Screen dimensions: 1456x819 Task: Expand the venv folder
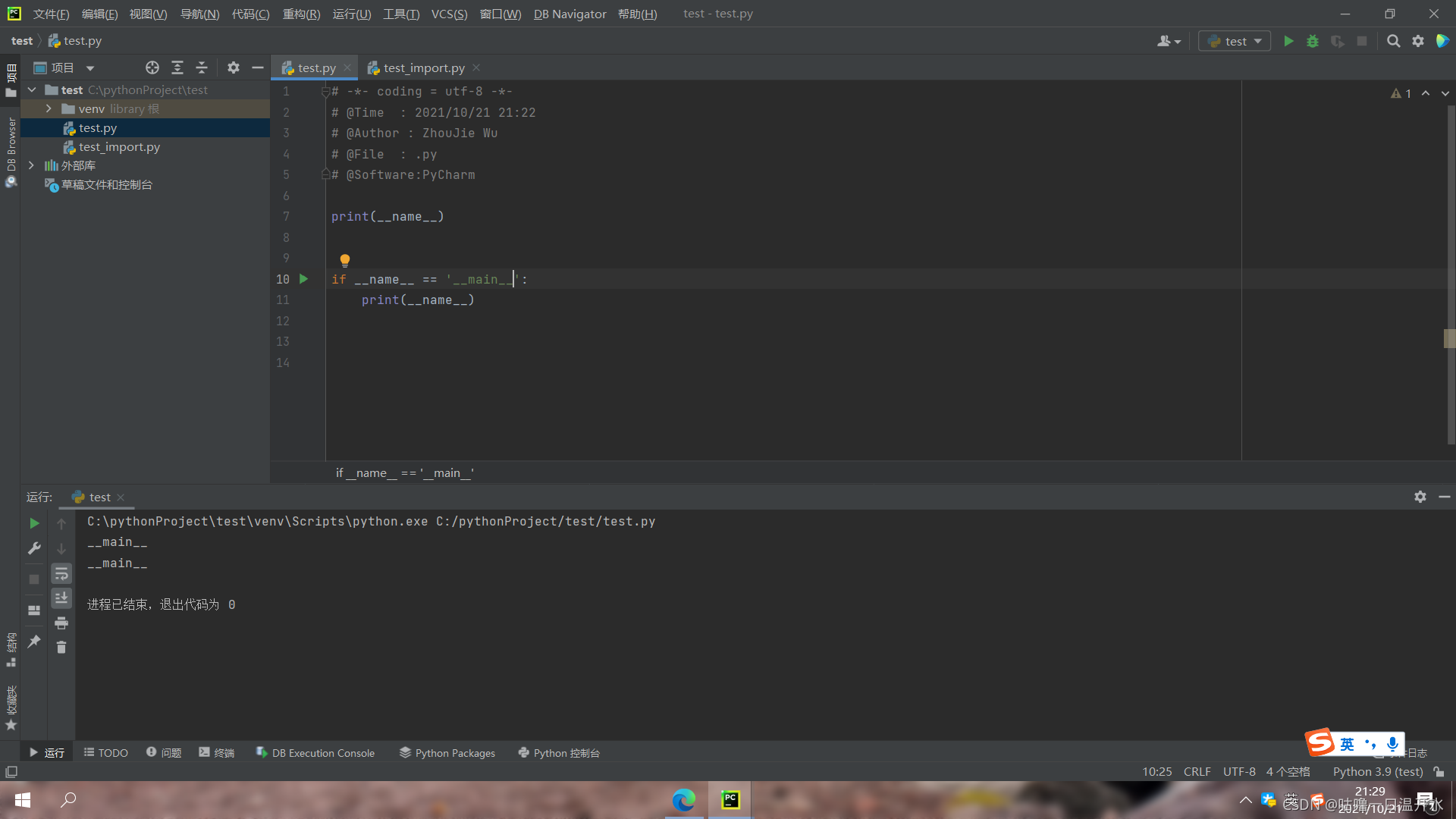[49, 108]
